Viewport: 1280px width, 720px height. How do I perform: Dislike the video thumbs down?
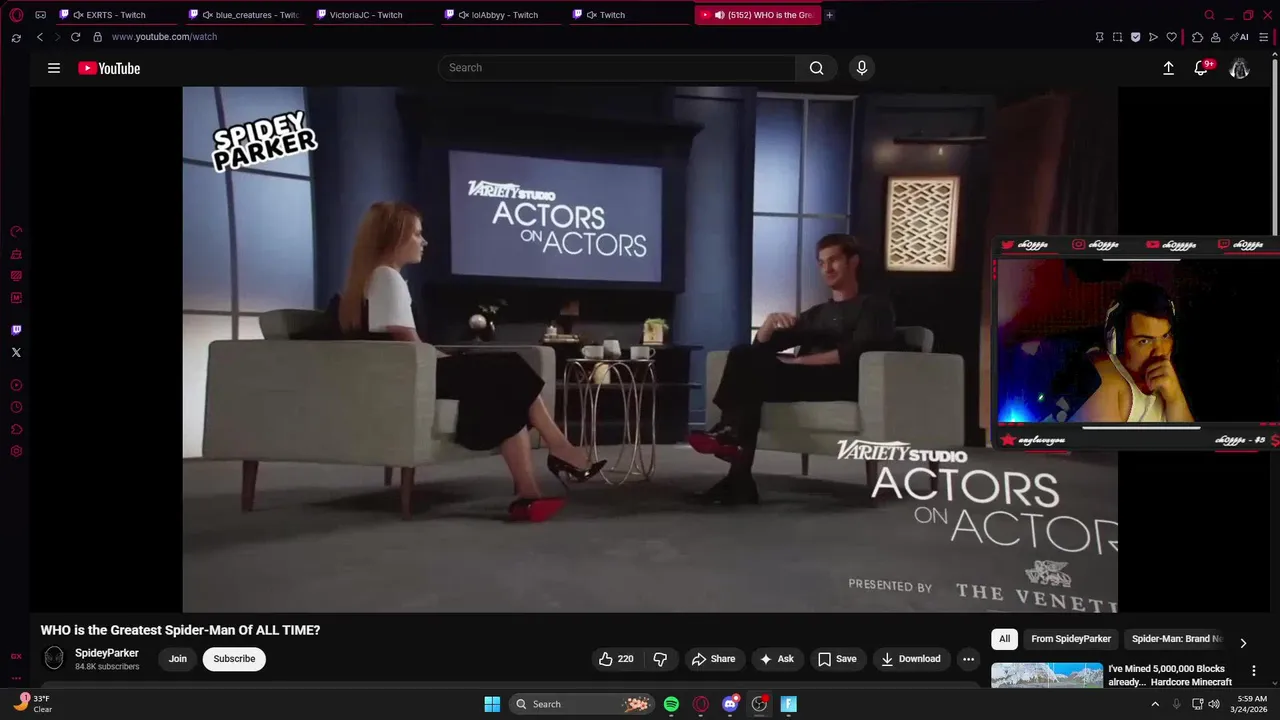660,659
